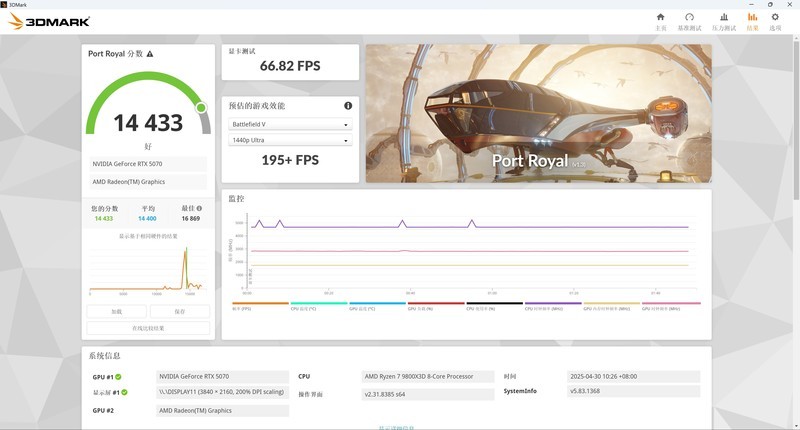
Task: Click the 保存 (Save) button
Action: coord(180,312)
